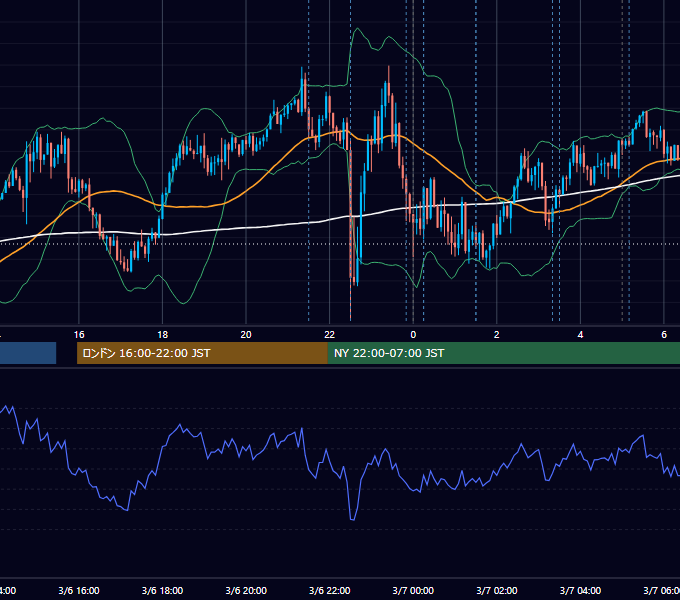Click the 3/7 04:00 time label

[580, 590]
